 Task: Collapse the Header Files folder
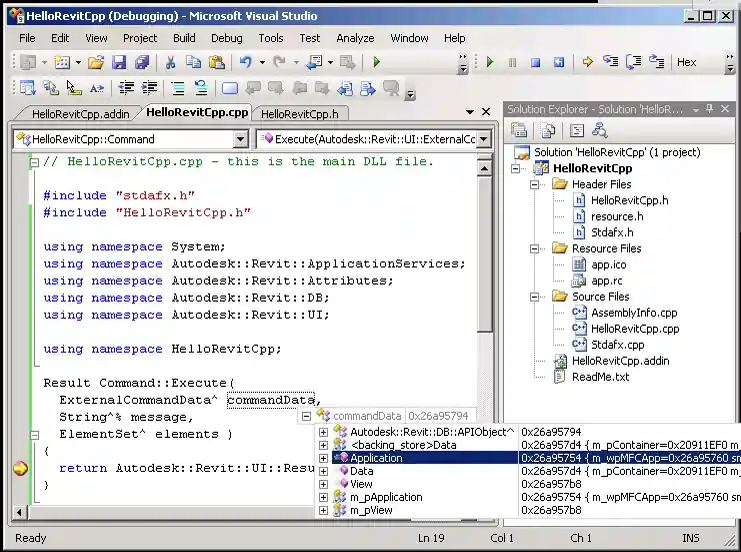pyautogui.click(x=535, y=185)
